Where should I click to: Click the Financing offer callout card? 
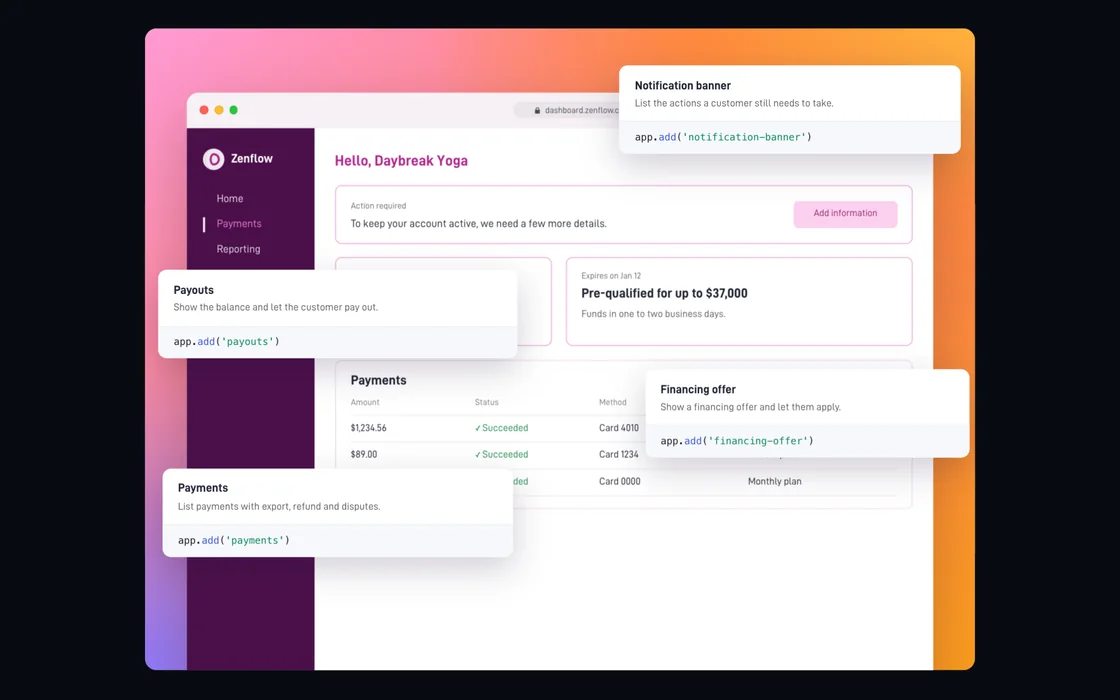coord(807,413)
